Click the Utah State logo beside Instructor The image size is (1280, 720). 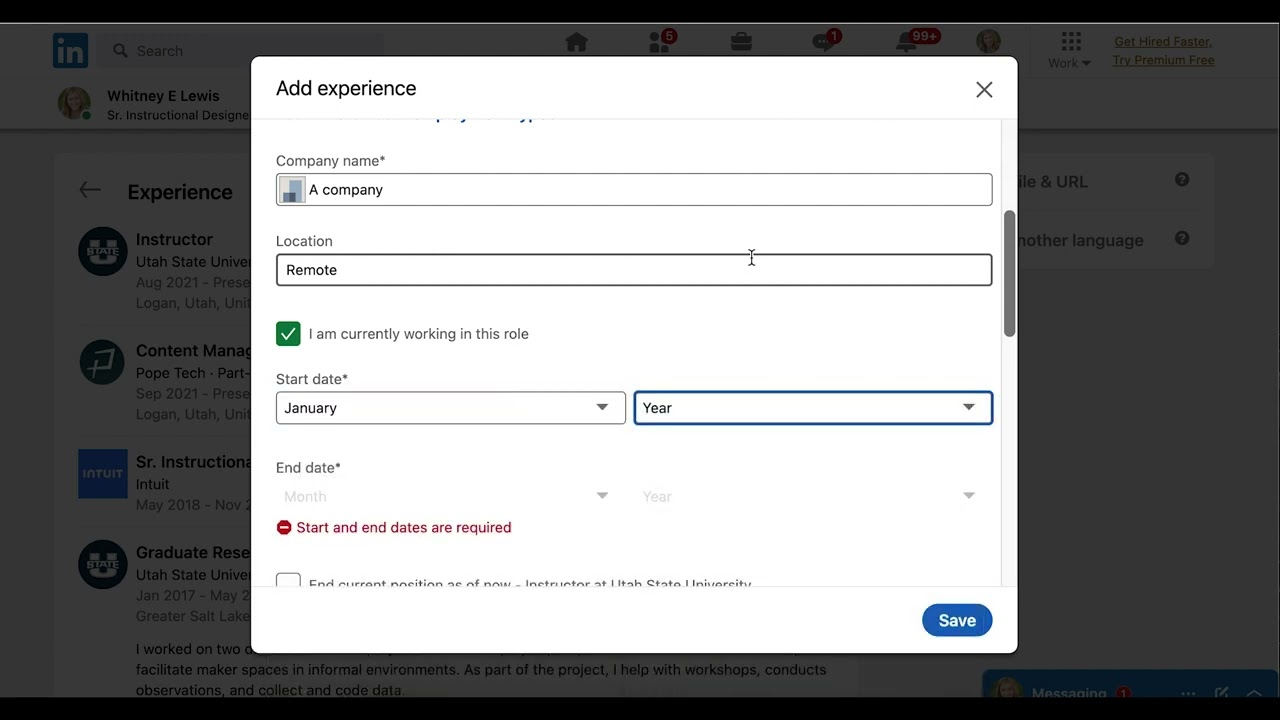pyautogui.click(x=103, y=251)
